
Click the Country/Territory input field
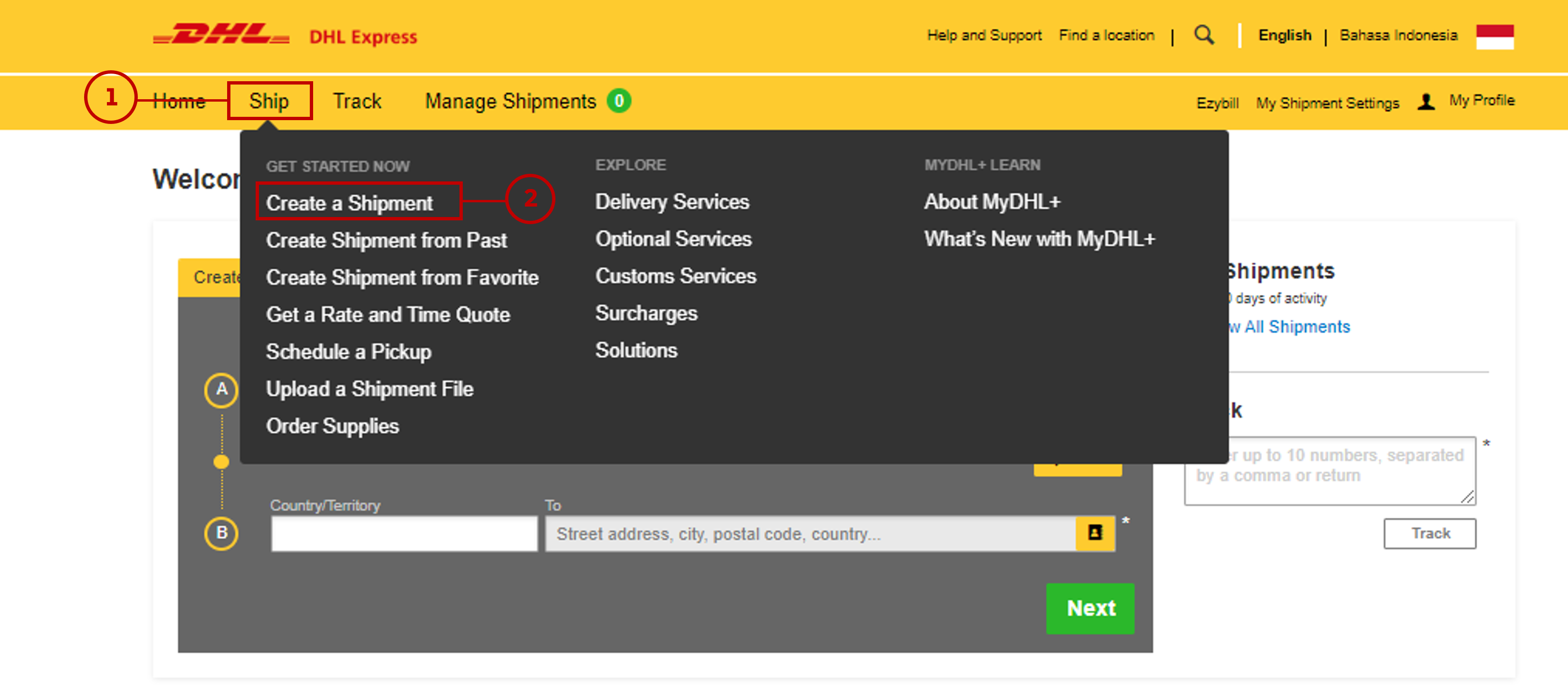click(404, 534)
